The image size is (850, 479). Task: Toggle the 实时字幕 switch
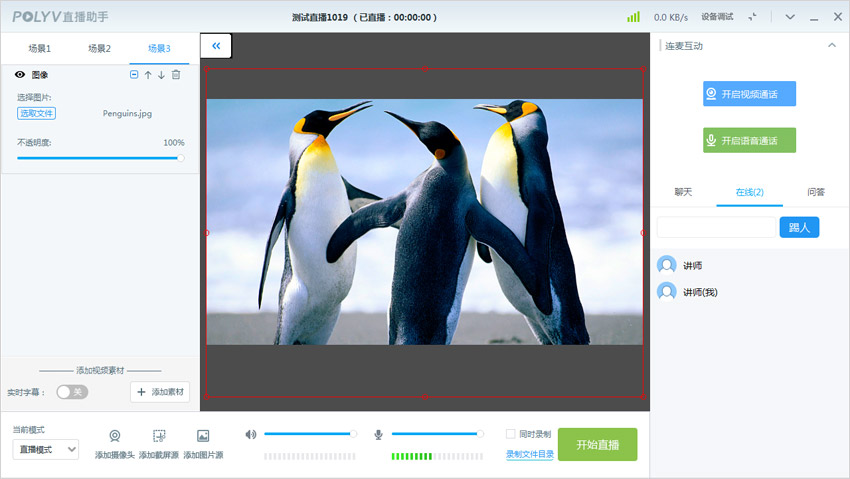pos(72,392)
